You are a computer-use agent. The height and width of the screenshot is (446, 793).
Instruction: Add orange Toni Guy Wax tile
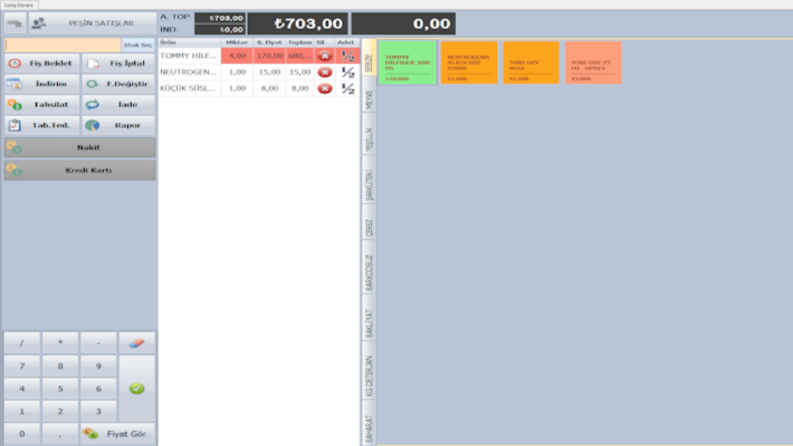(x=531, y=62)
